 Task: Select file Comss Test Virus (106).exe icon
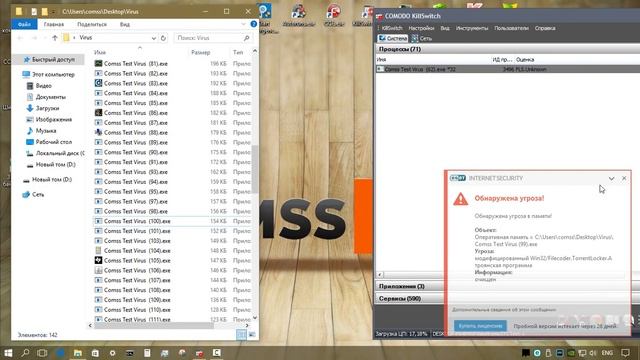98,270
